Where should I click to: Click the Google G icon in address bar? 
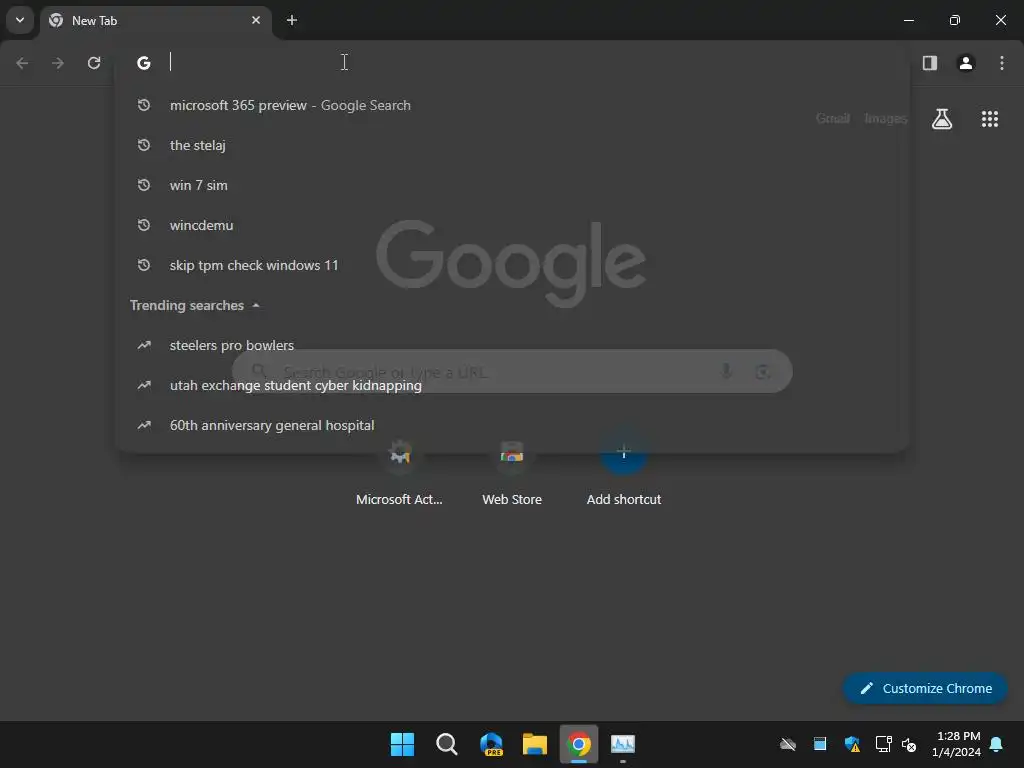coord(144,63)
